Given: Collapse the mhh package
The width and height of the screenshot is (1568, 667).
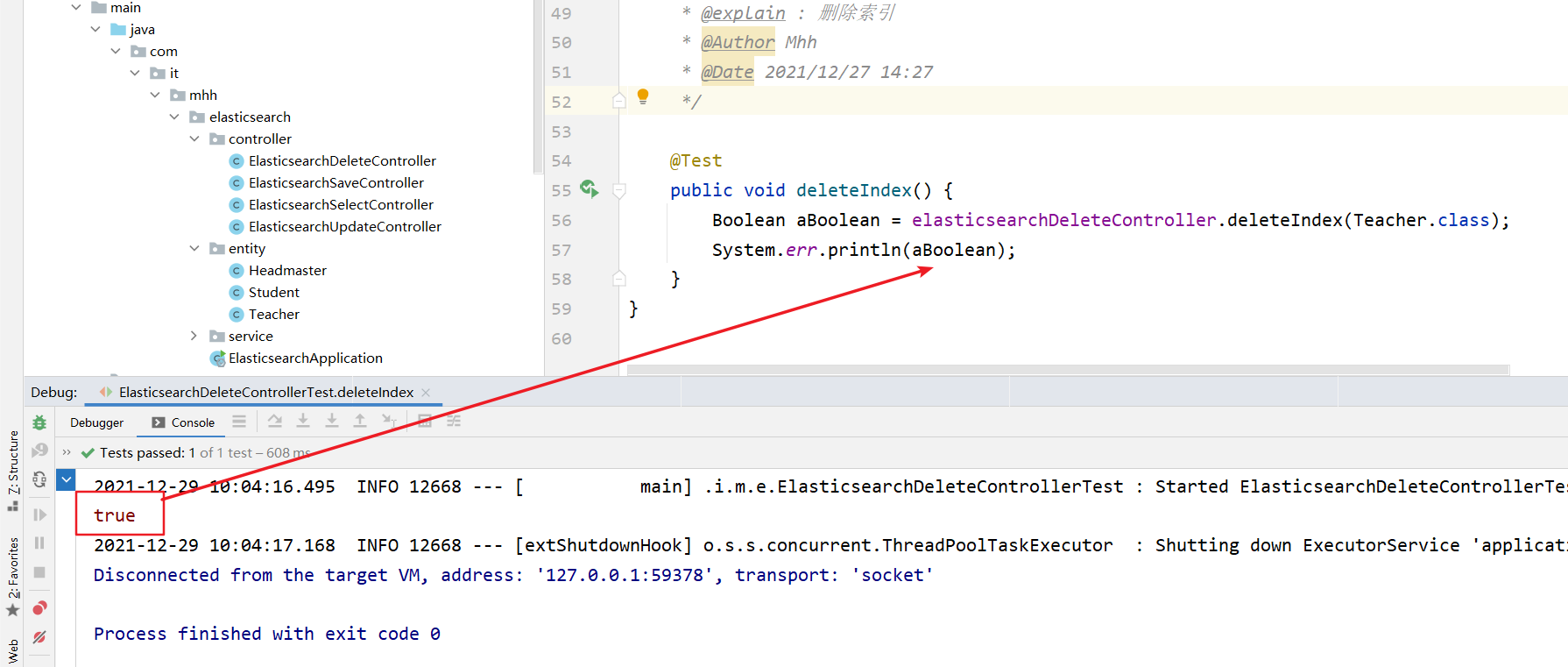Looking at the screenshot, I should [155, 96].
